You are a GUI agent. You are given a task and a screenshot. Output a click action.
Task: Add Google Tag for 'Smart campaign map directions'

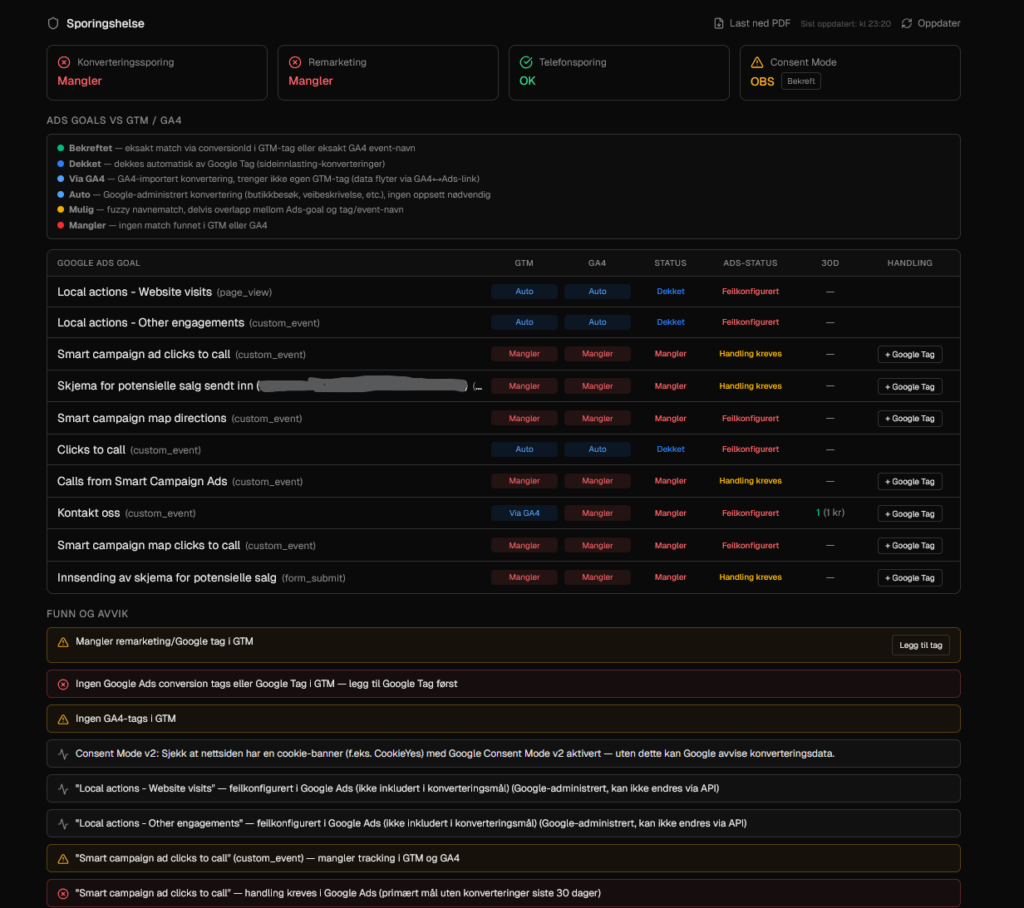click(x=909, y=418)
